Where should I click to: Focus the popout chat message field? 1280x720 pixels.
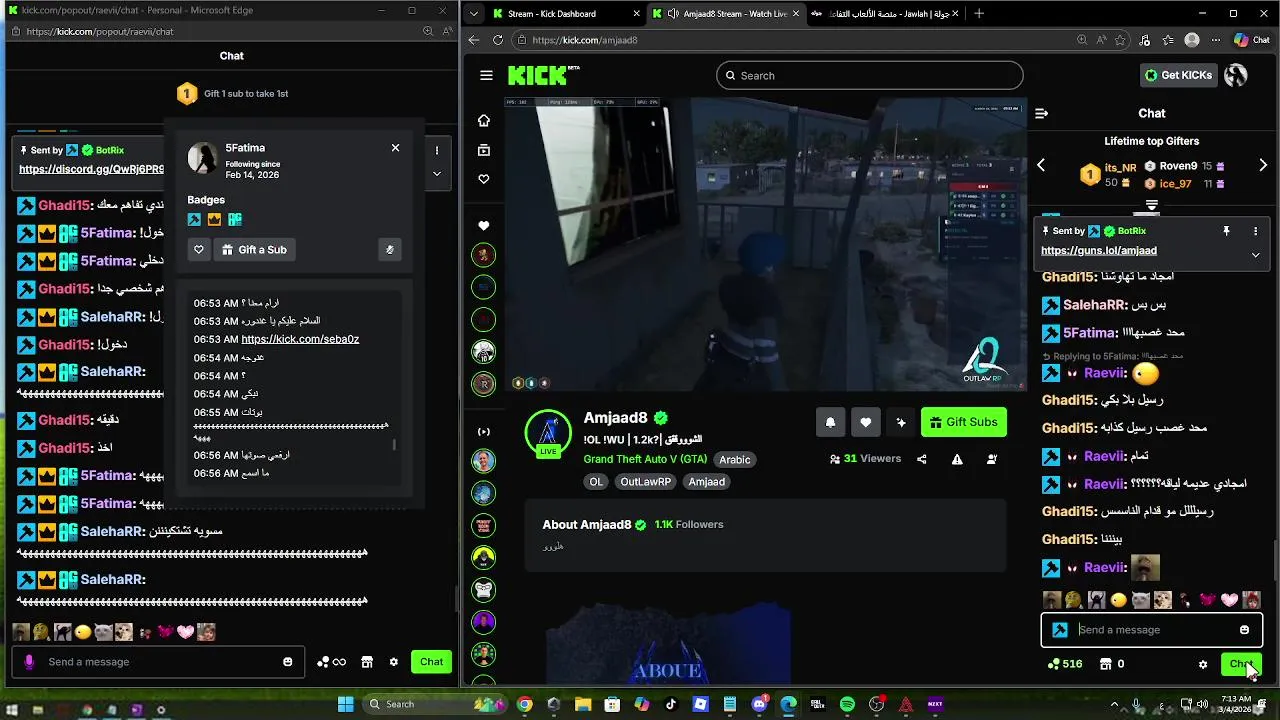tap(160, 662)
